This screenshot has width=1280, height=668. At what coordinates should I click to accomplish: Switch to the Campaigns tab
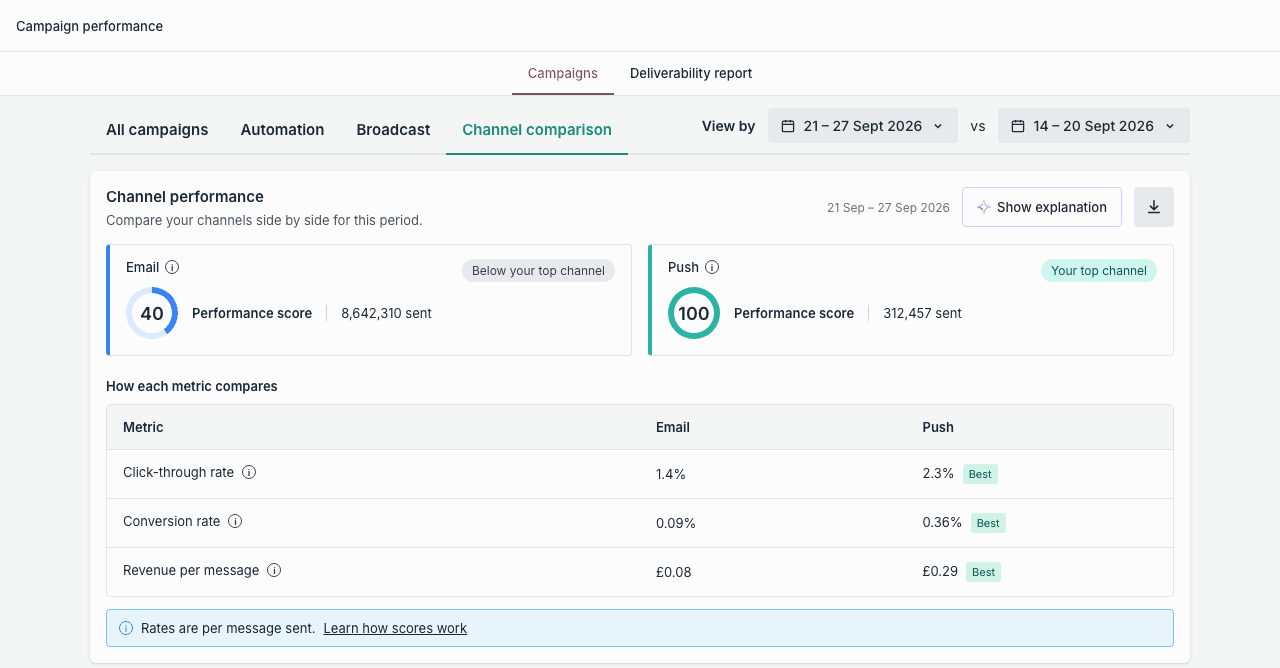tap(563, 73)
